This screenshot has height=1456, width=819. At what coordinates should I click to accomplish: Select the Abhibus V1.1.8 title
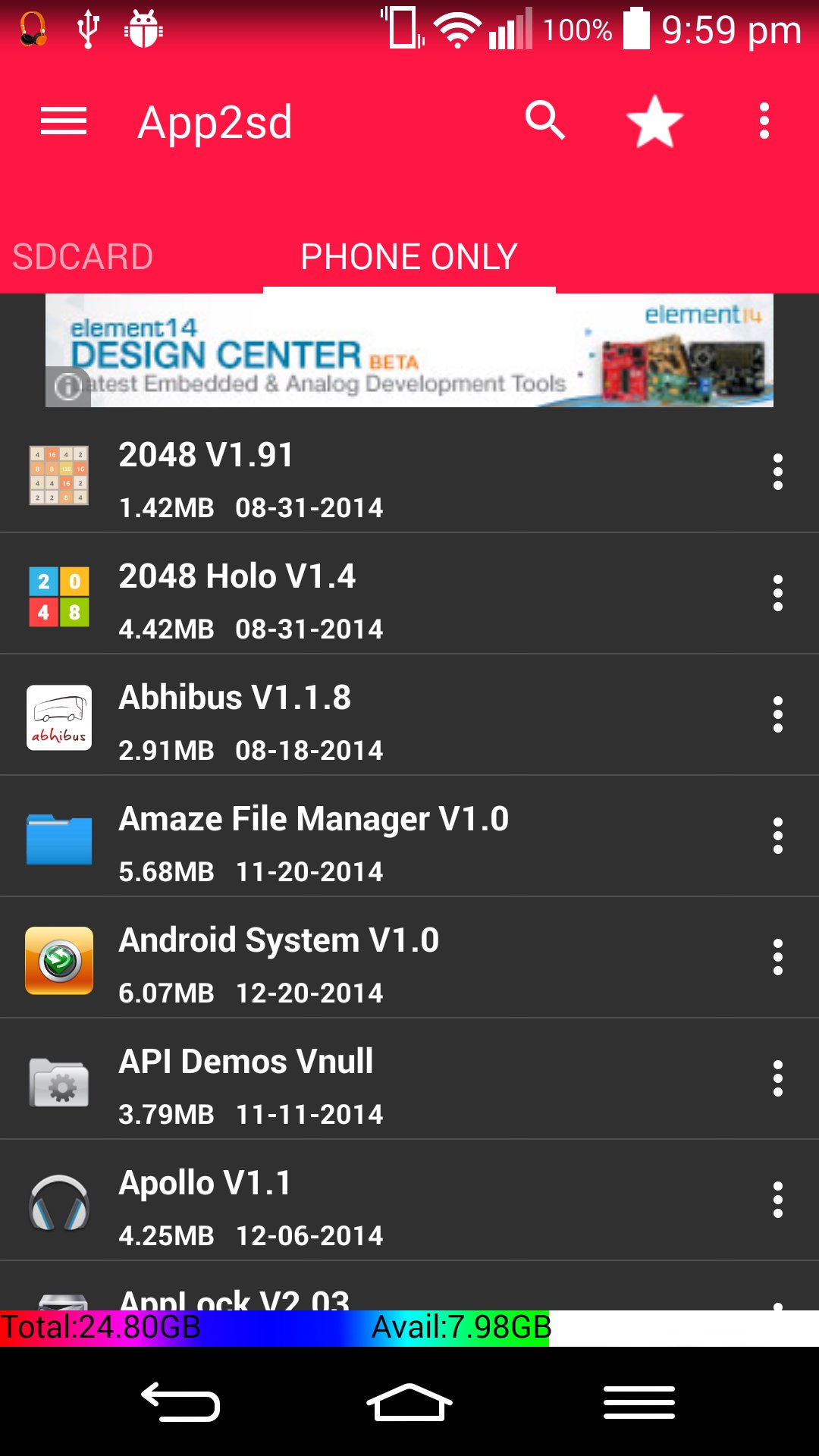(x=235, y=698)
